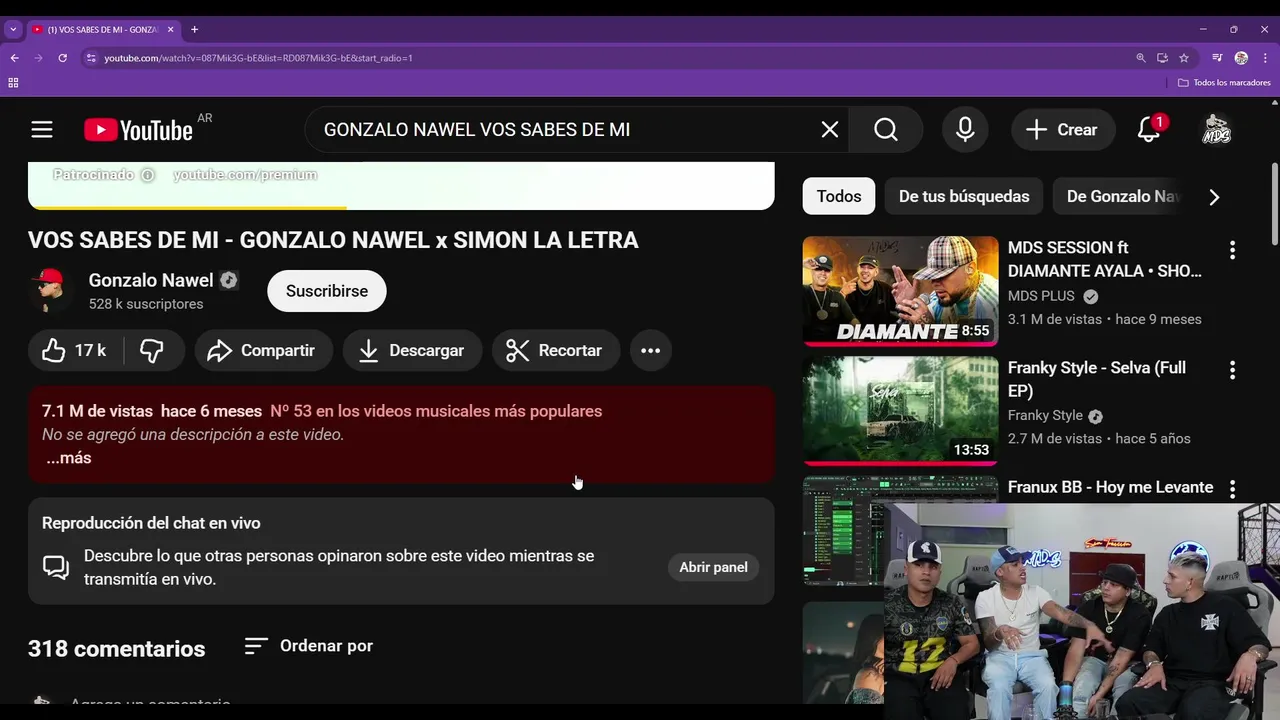
Task: Click the Recortar clip button
Action: click(x=555, y=350)
